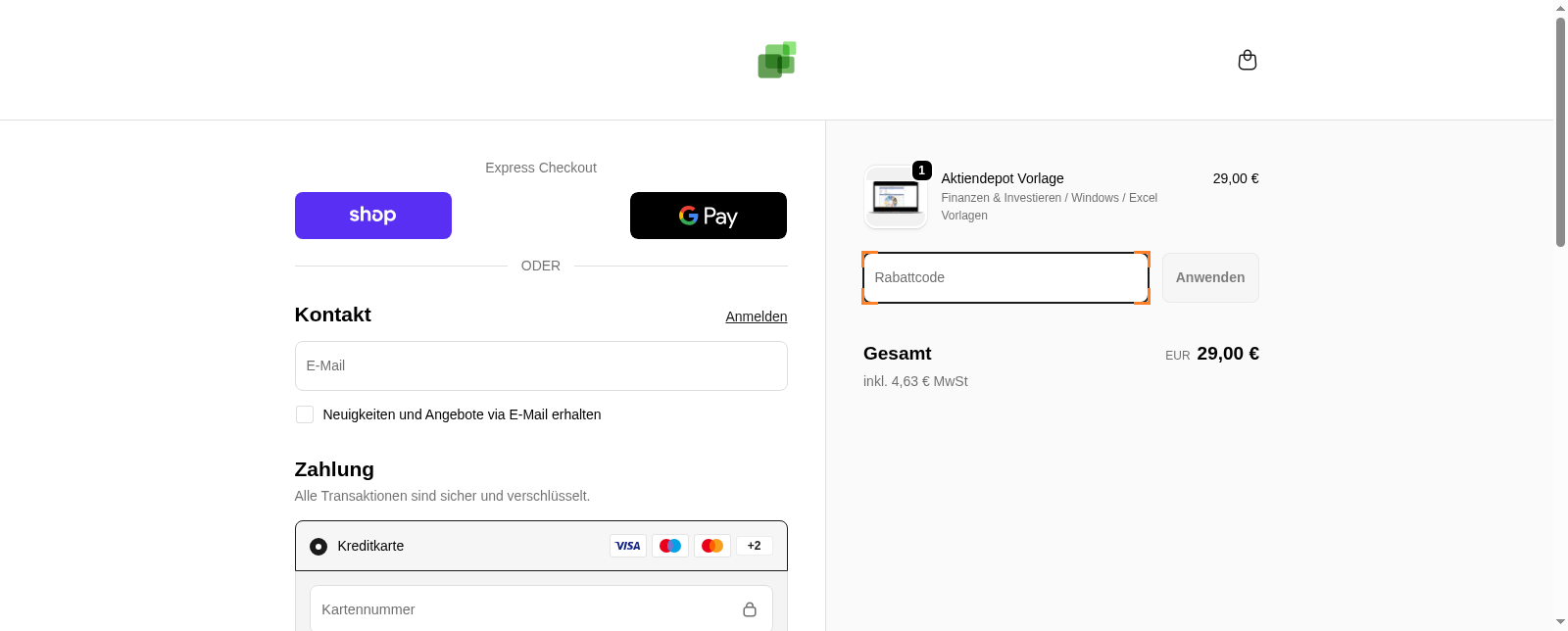This screenshot has width=1568, height=631.
Task: Focus the Rabattcode input field
Action: [x=1005, y=278]
